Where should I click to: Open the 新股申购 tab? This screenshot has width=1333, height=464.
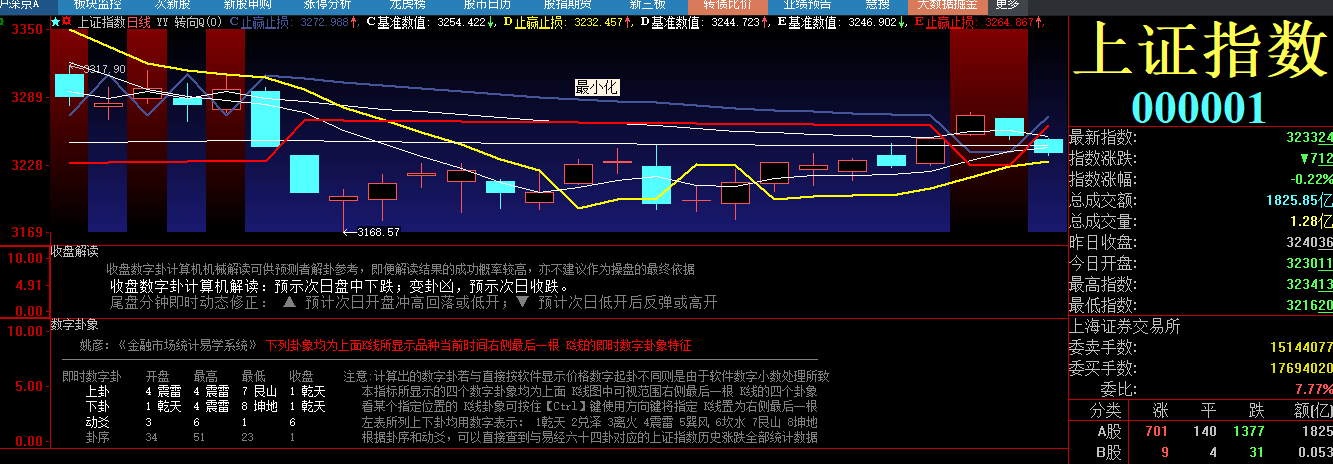click(247, 5)
